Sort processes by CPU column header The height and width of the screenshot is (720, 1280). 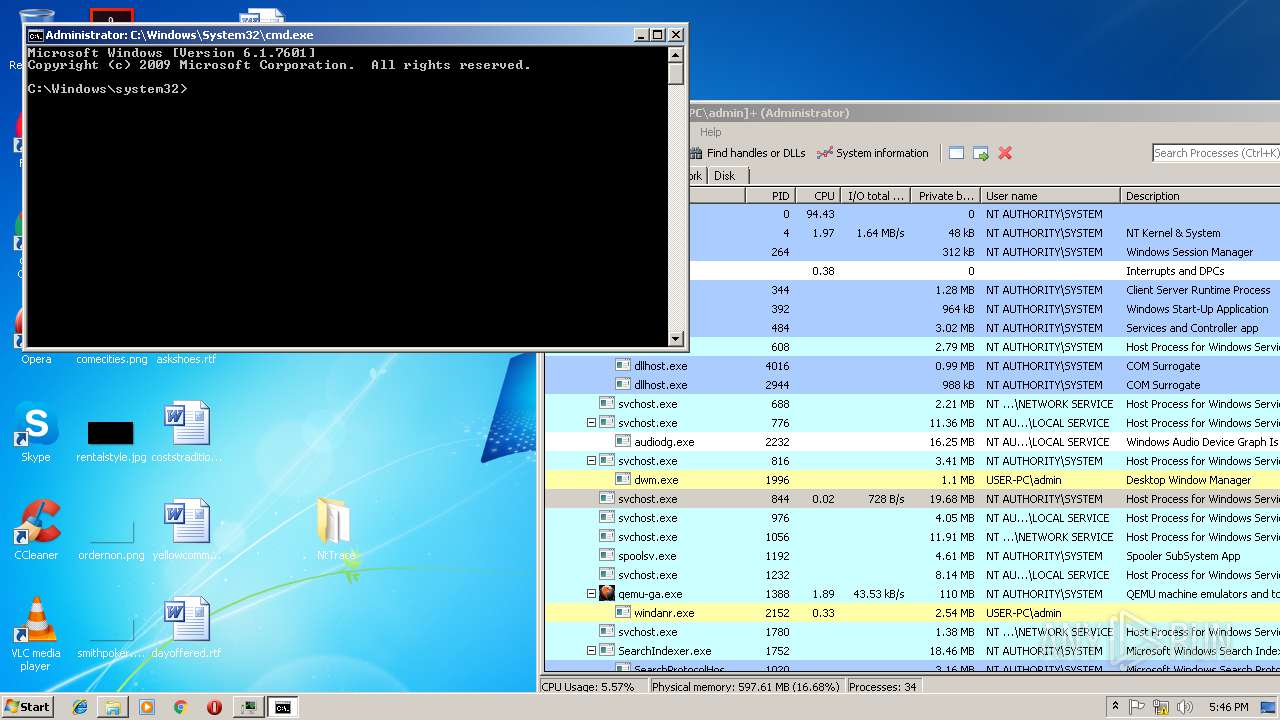pos(817,196)
